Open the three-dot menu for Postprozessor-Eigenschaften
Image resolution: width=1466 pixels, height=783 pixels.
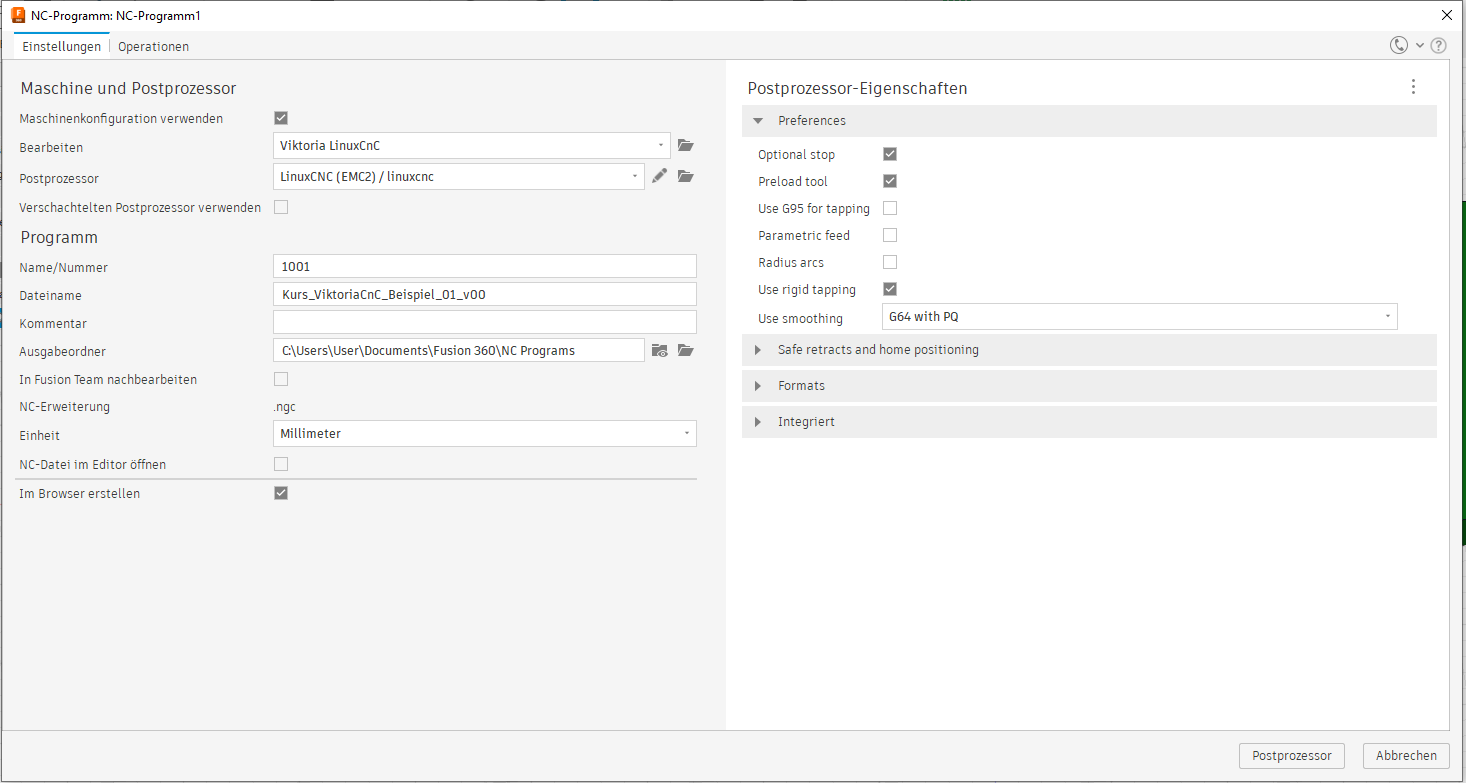click(1413, 87)
